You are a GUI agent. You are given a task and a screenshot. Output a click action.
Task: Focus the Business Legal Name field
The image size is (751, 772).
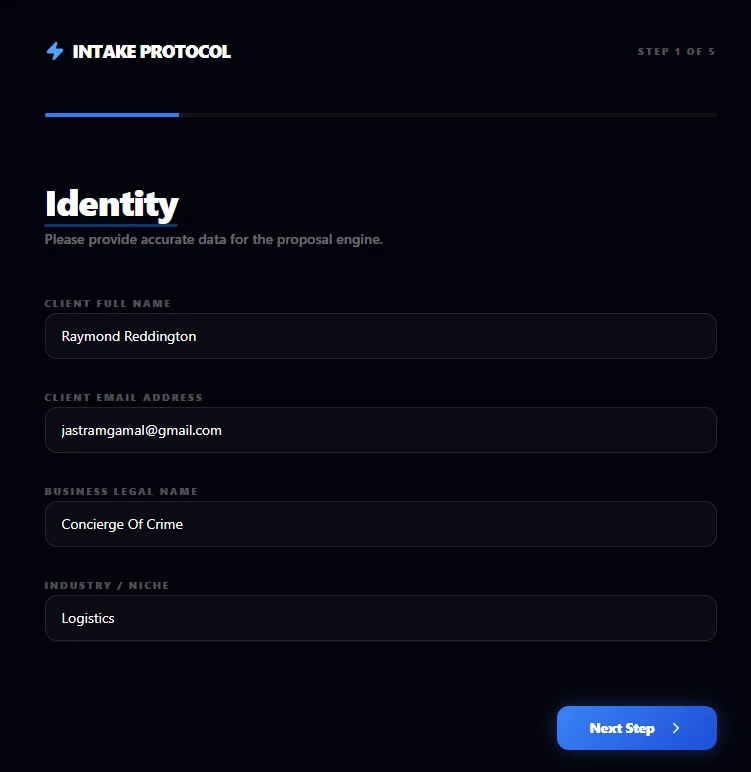(380, 524)
